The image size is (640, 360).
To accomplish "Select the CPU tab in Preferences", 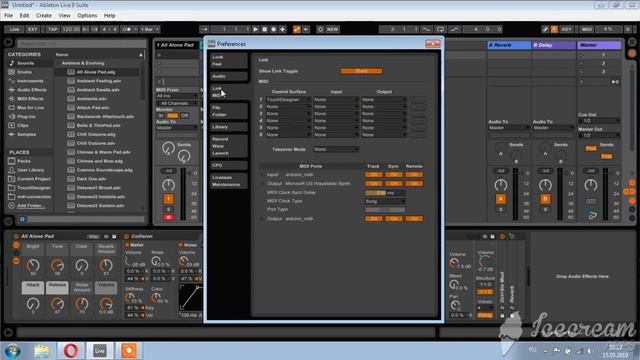I will (x=229, y=165).
